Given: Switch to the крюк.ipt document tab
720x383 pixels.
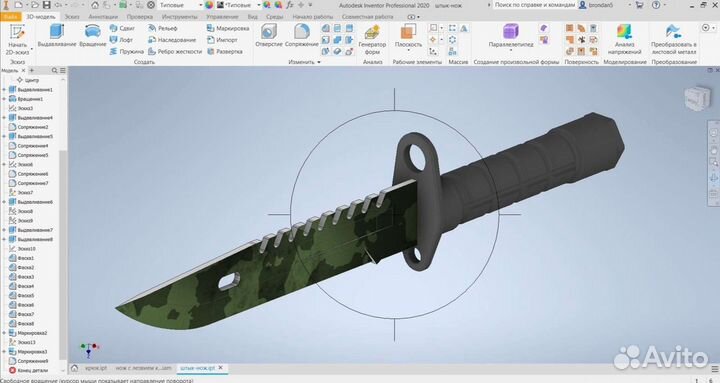Looking at the screenshot, I should (96, 368).
